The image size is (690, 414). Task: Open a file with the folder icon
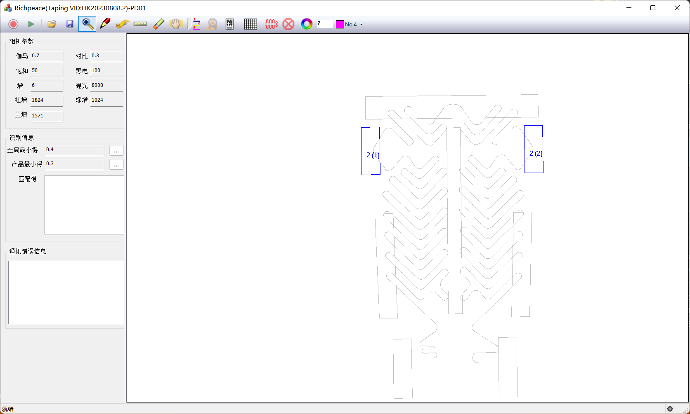[x=51, y=23]
